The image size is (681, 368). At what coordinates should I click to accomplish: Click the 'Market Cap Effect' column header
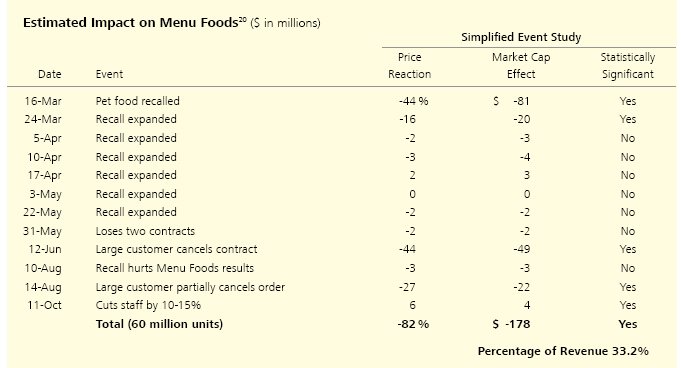(521, 65)
